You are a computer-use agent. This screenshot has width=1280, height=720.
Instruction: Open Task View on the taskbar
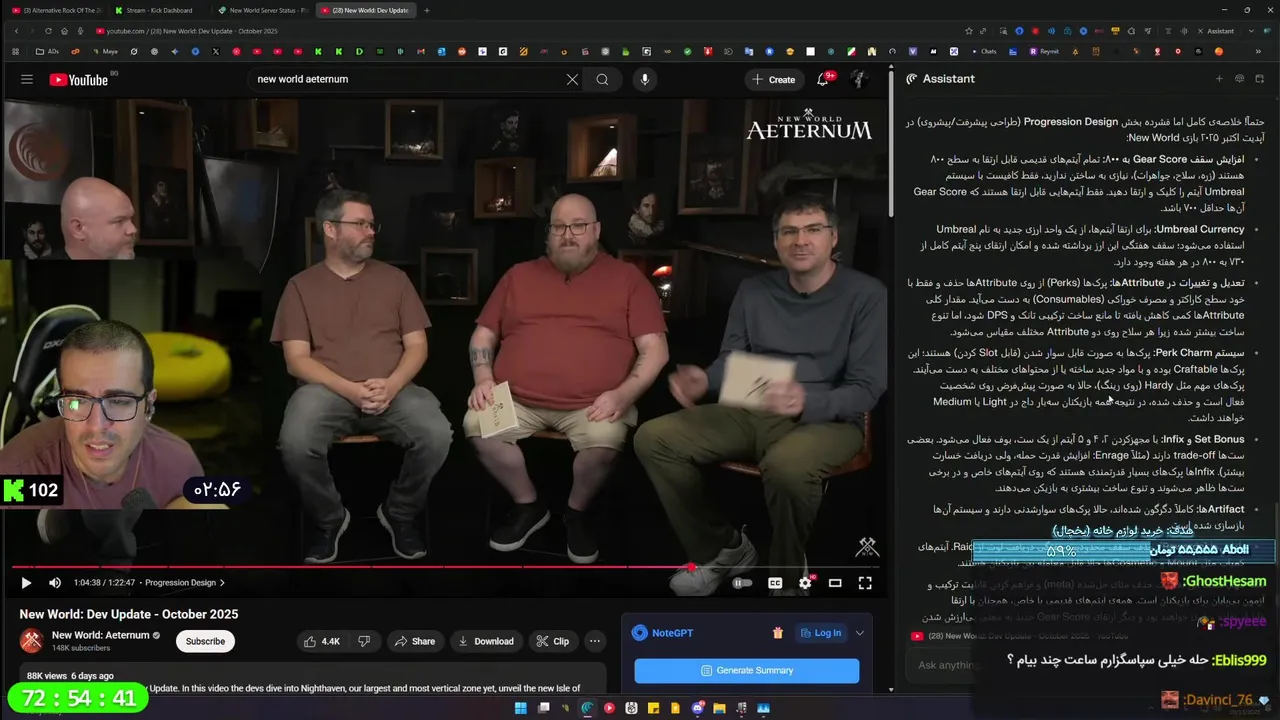point(543,708)
